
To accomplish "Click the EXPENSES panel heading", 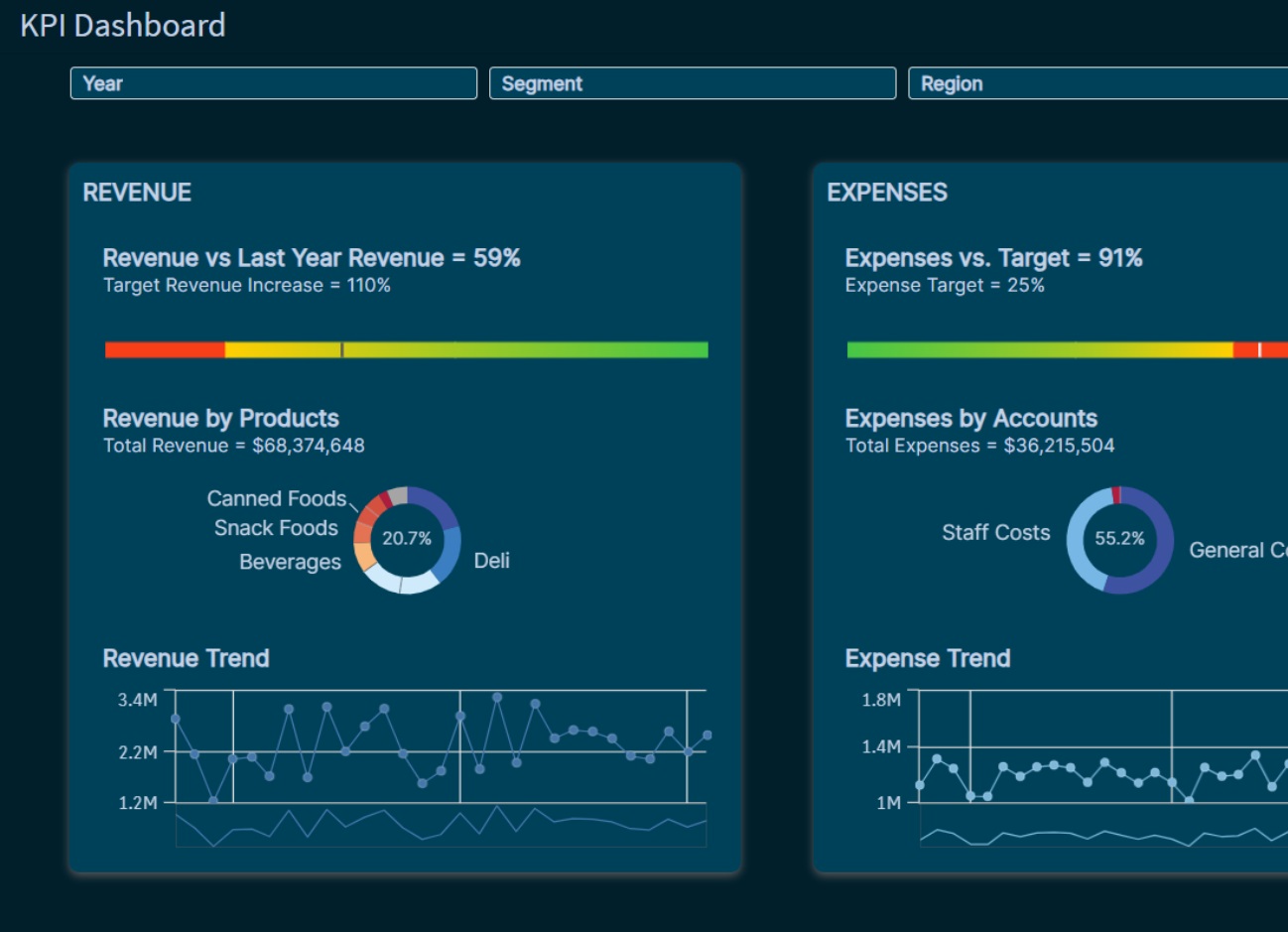I will click(887, 193).
